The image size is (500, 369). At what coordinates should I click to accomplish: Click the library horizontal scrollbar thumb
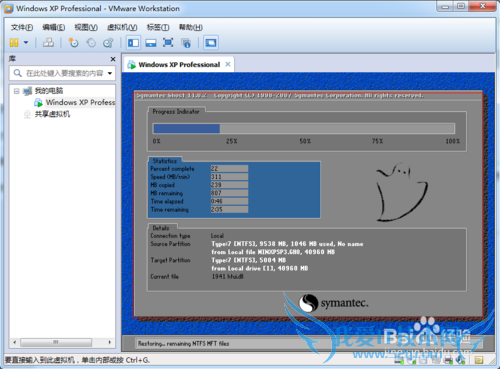(56, 342)
